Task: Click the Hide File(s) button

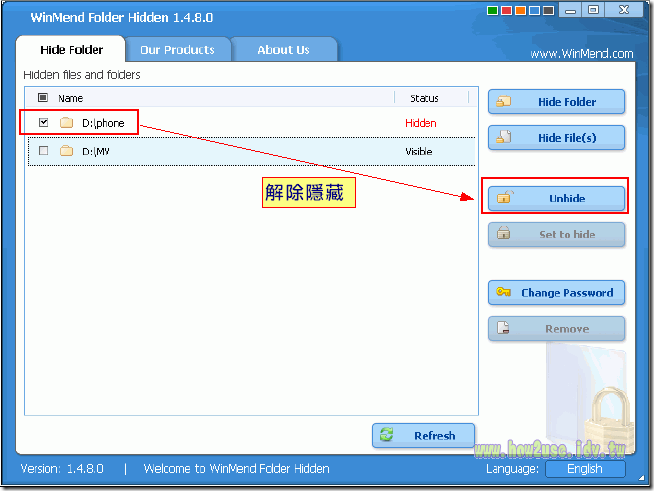Action: pos(556,138)
